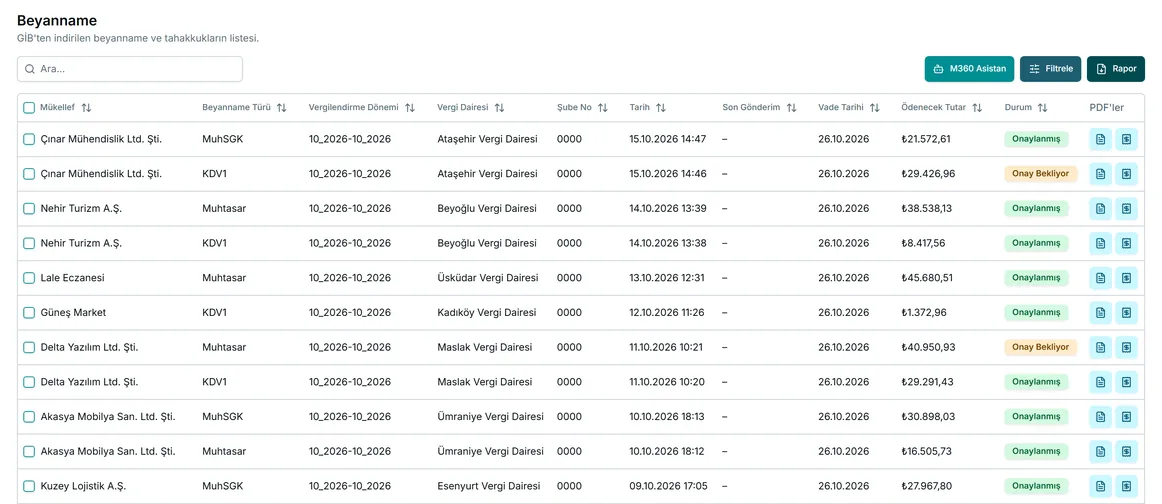This screenshot has width=1162, height=504.
Task: Sort by Vade Tarihi column
Action: pyautogui.click(x=874, y=107)
